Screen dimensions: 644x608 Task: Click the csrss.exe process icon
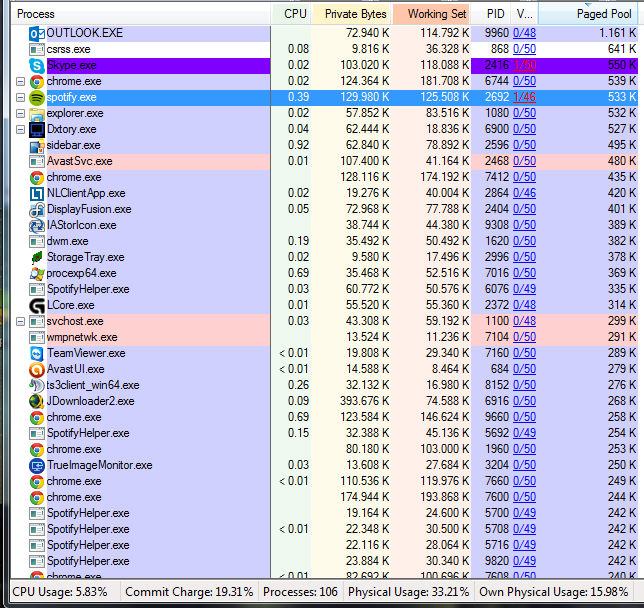coord(37,49)
